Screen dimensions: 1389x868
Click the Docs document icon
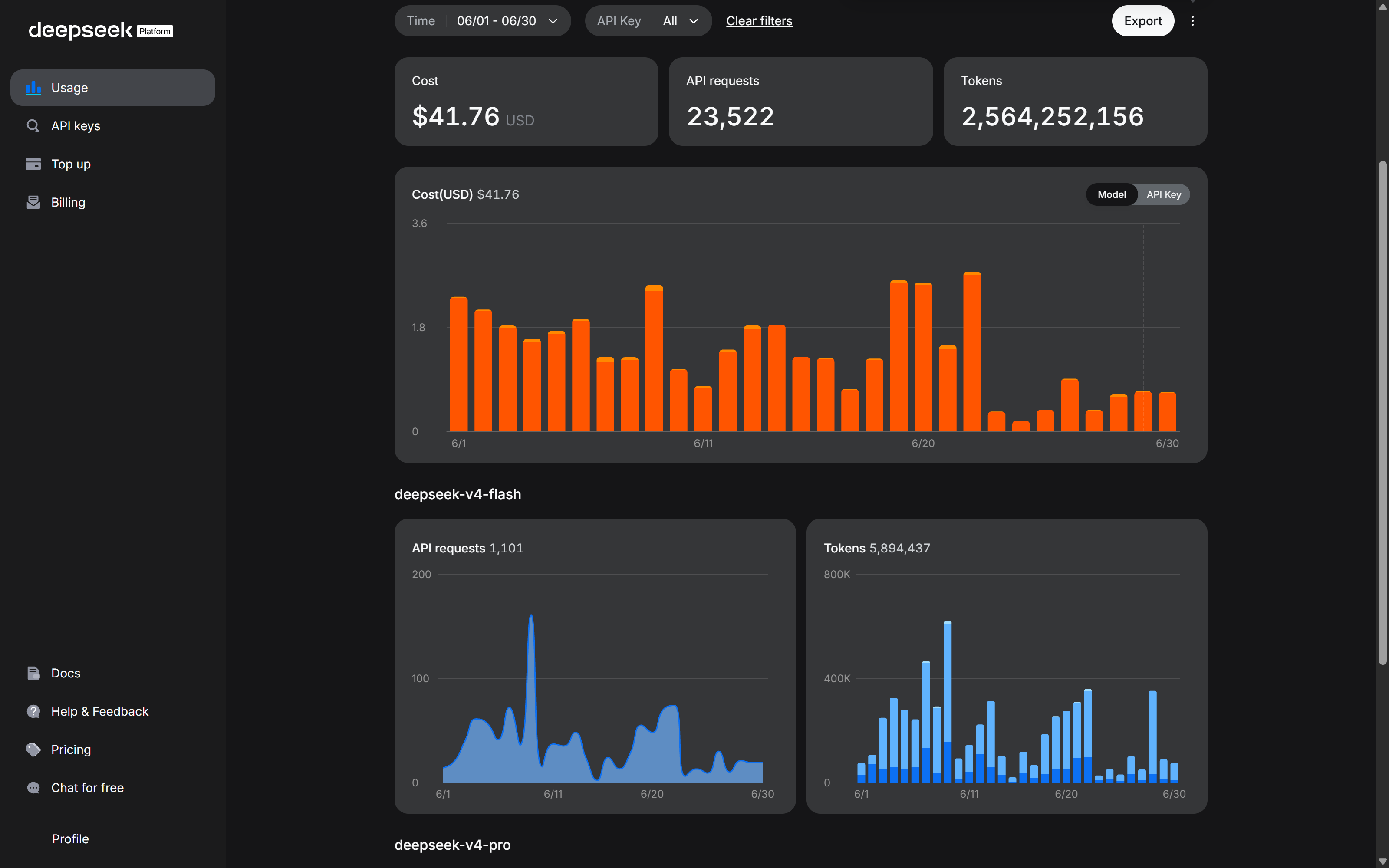[x=33, y=673]
